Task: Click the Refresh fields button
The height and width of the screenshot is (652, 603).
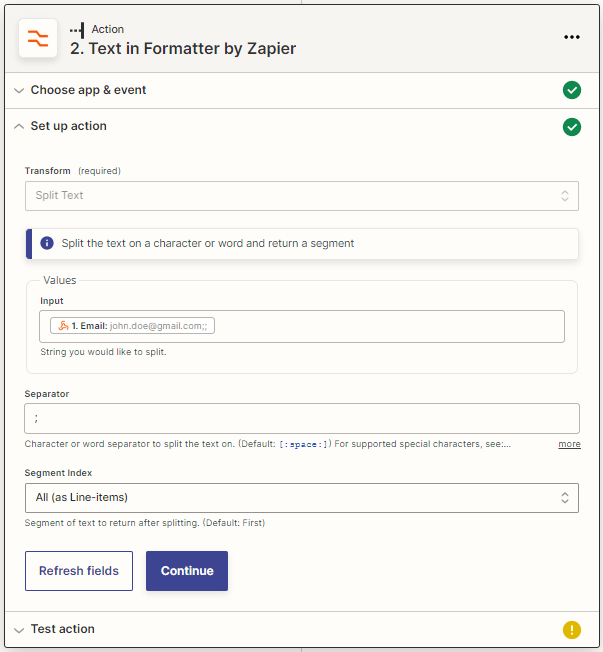Action: pyautogui.click(x=79, y=571)
